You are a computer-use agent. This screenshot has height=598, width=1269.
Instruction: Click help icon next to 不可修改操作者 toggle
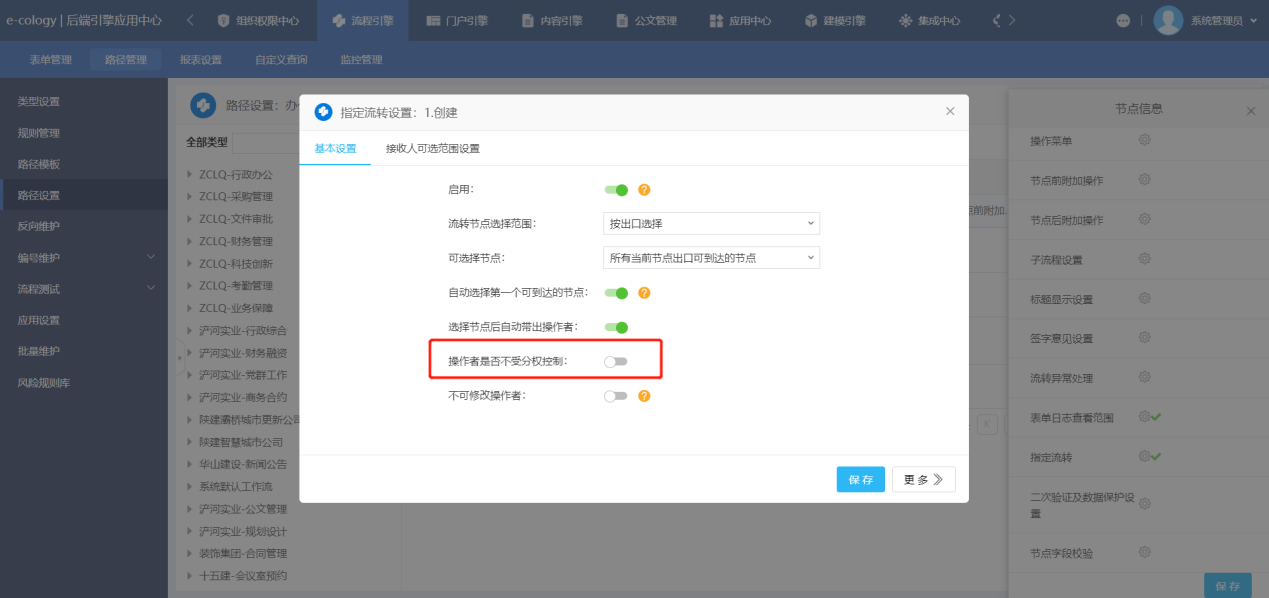point(644,396)
